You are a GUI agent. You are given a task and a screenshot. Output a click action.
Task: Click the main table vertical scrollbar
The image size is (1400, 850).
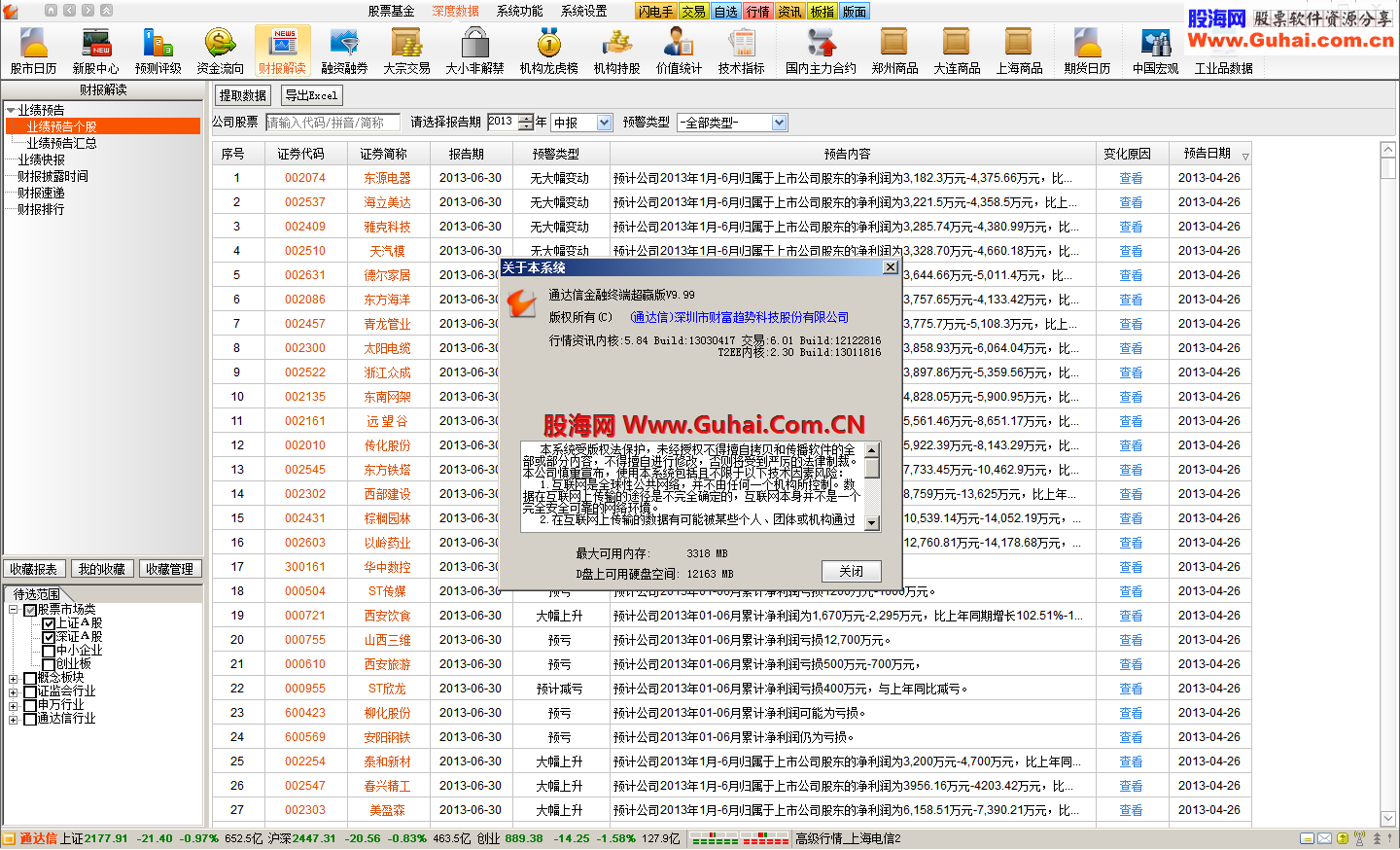click(x=1388, y=484)
